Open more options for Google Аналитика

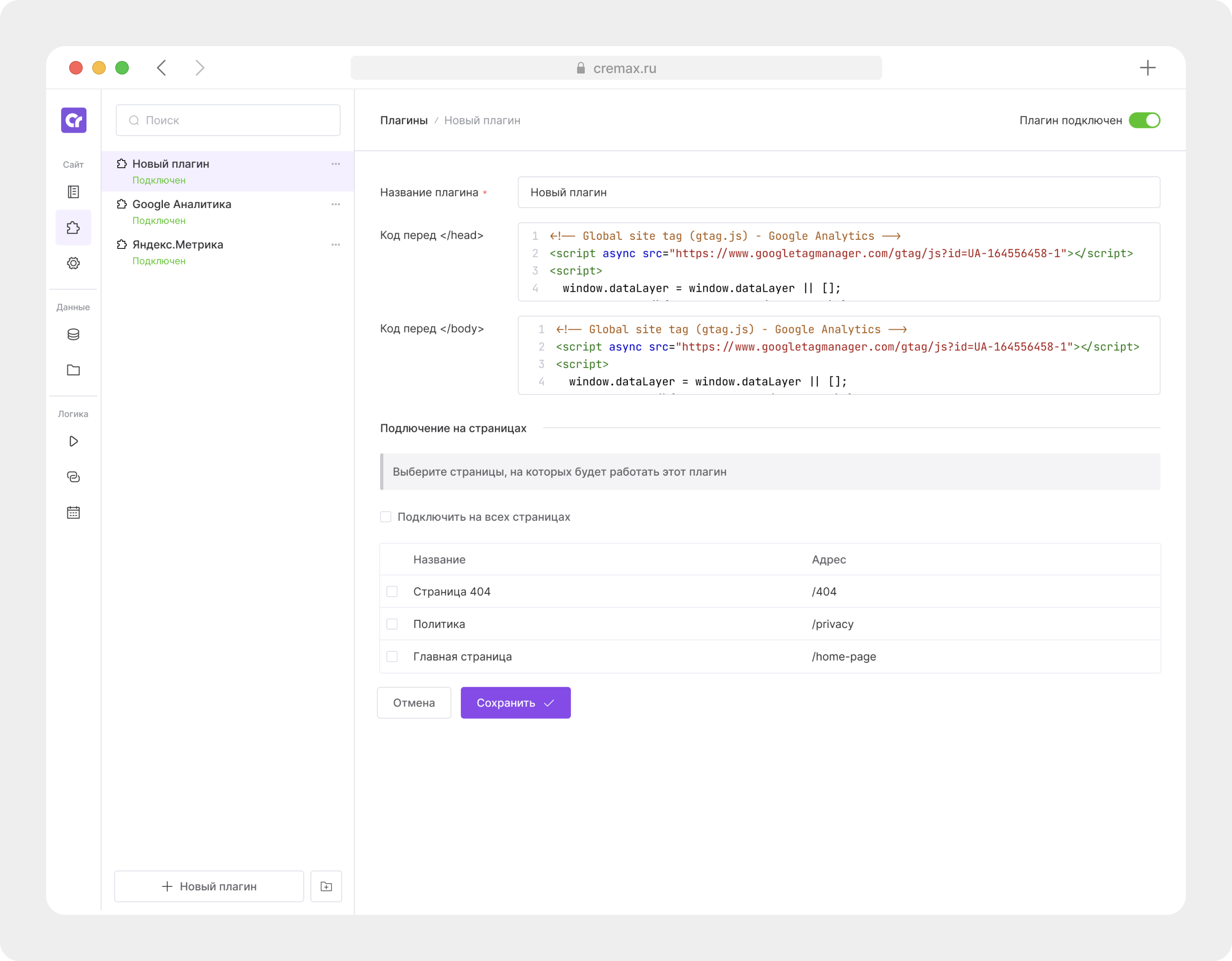[x=336, y=204]
